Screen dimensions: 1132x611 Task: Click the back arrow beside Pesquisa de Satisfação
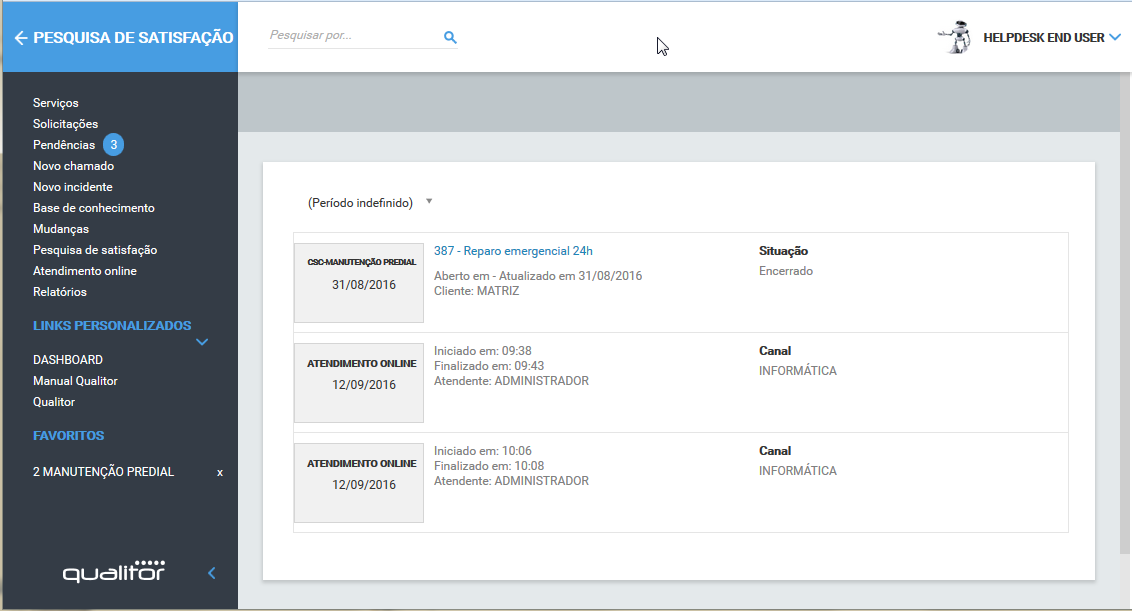20,38
